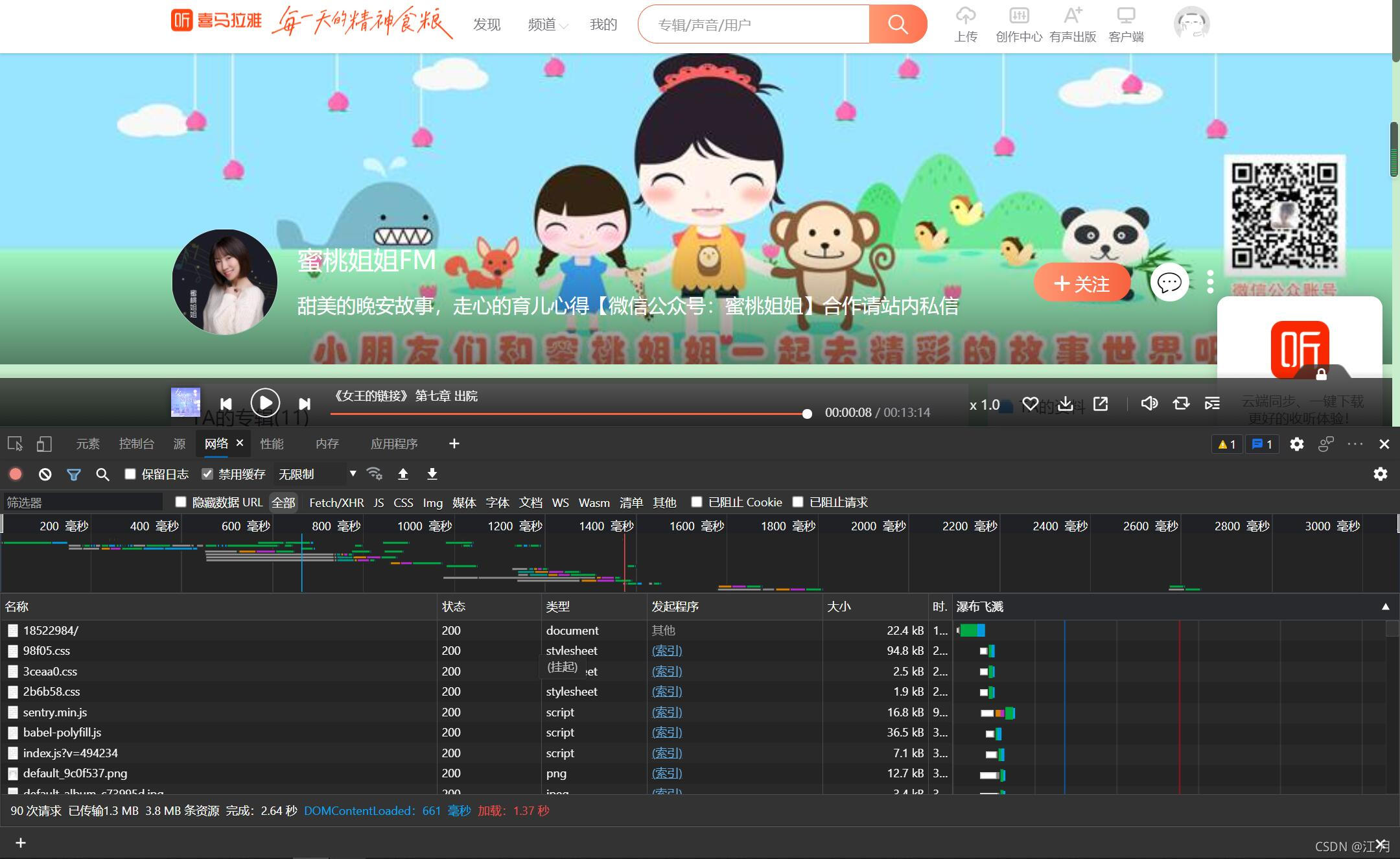
Task: Open the 元素 (Elements) tab
Action: click(88, 444)
